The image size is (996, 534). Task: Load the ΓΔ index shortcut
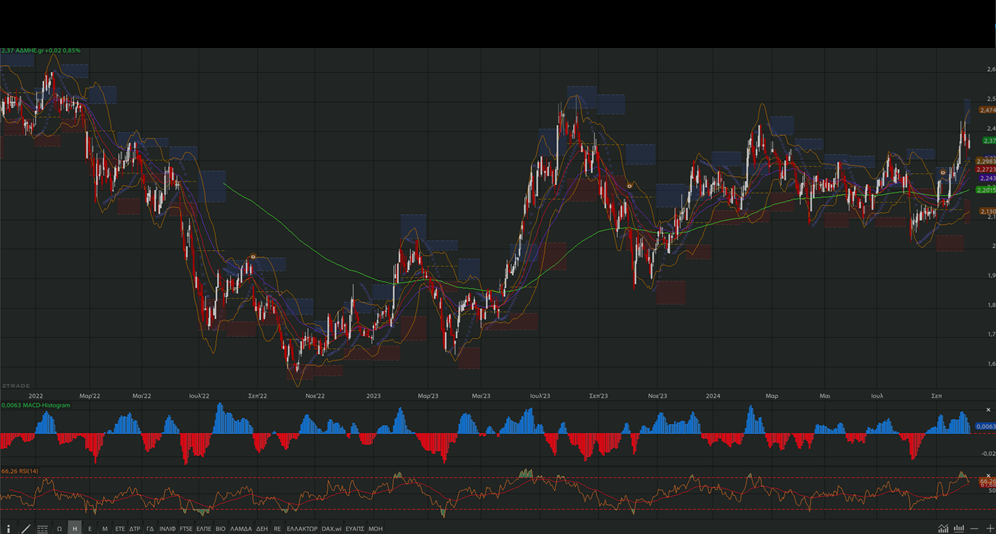(x=150, y=528)
